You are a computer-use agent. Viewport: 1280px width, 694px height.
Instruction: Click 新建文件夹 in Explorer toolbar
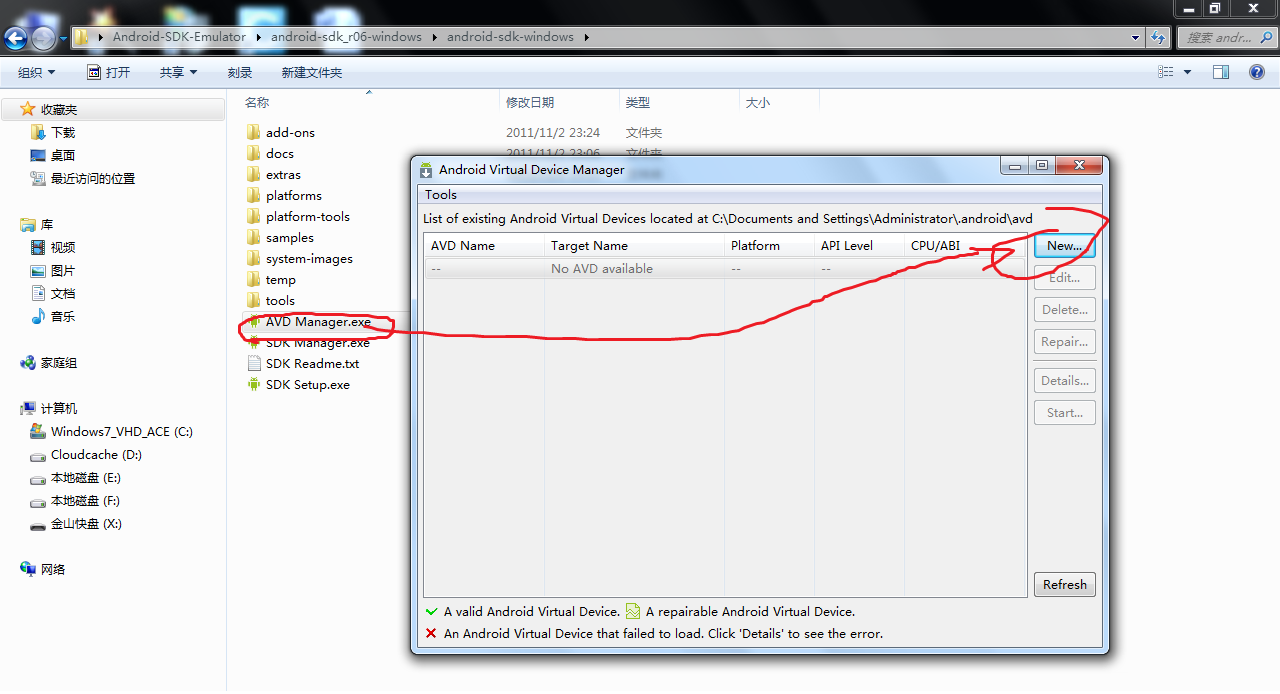[x=312, y=72]
